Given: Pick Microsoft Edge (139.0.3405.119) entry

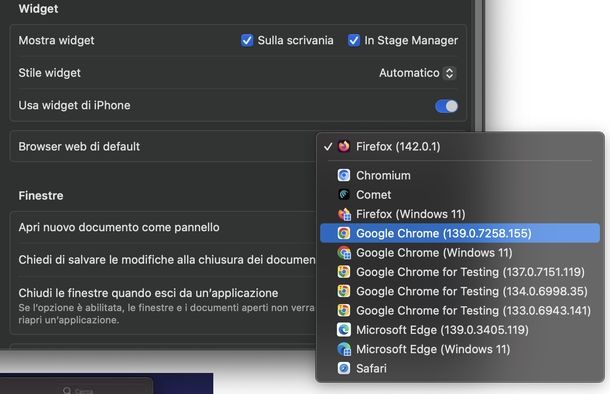Looking at the screenshot, I should click(x=460, y=330).
